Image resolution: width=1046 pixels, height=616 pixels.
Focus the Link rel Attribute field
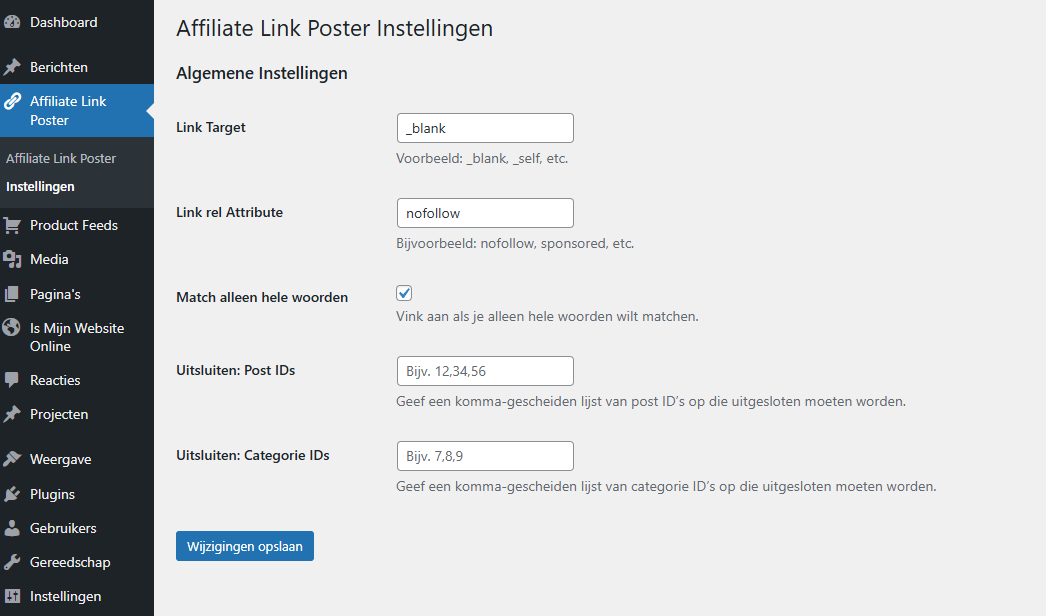tap(485, 213)
